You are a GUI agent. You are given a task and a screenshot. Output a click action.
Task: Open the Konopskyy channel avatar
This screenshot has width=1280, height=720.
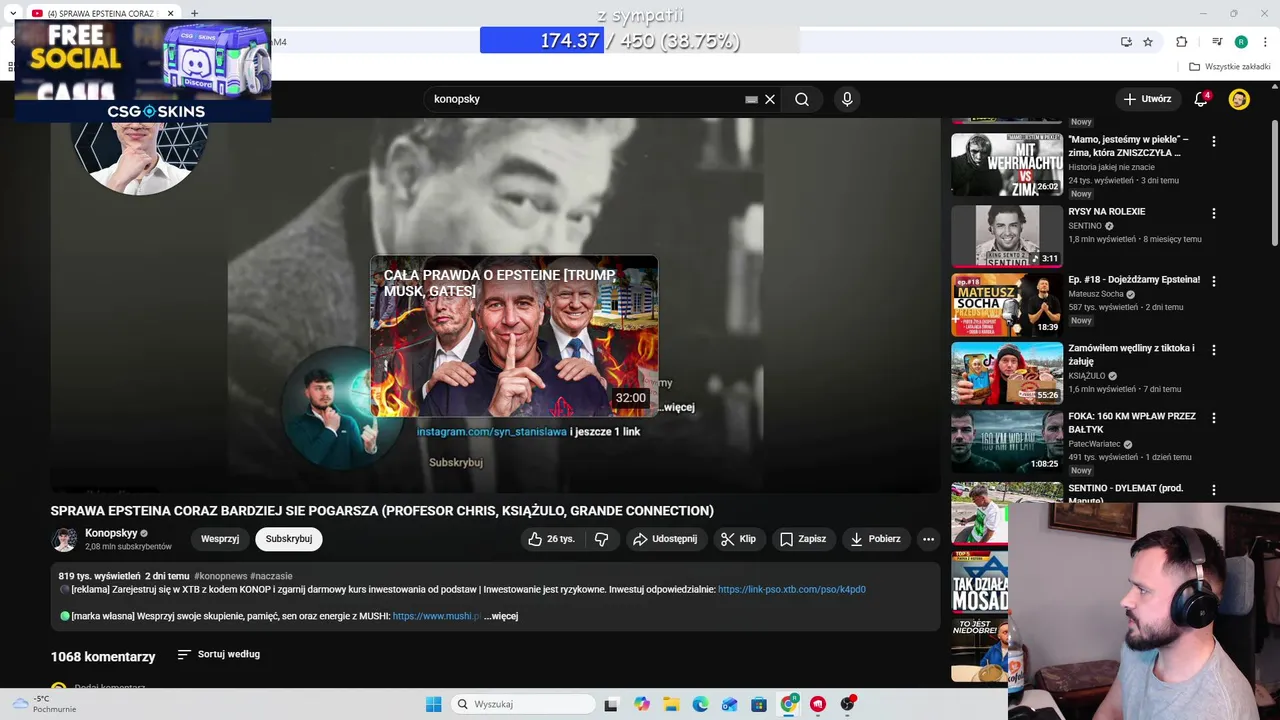point(64,539)
